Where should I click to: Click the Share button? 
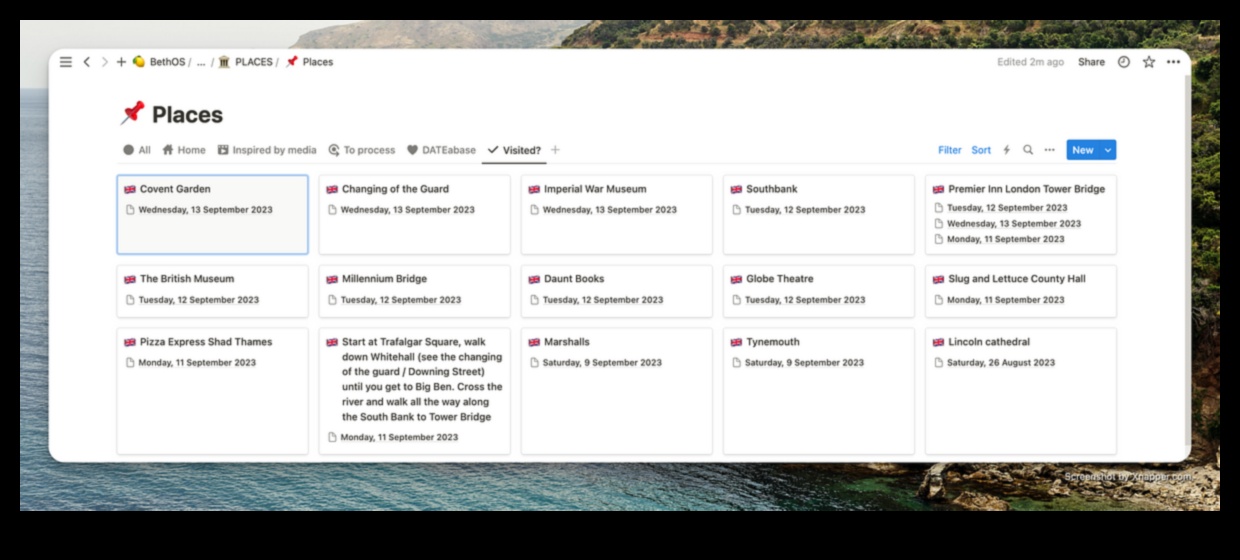[x=1091, y=62]
